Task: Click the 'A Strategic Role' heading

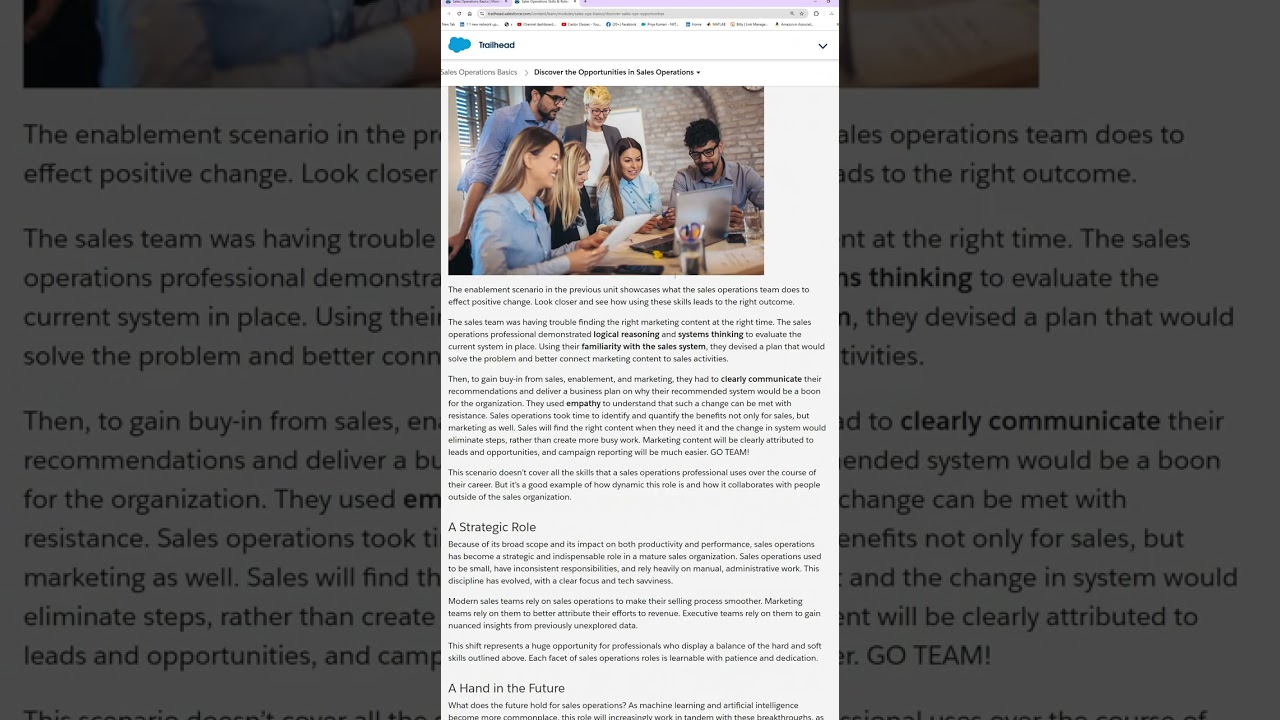Action: pyautogui.click(x=492, y=527)
